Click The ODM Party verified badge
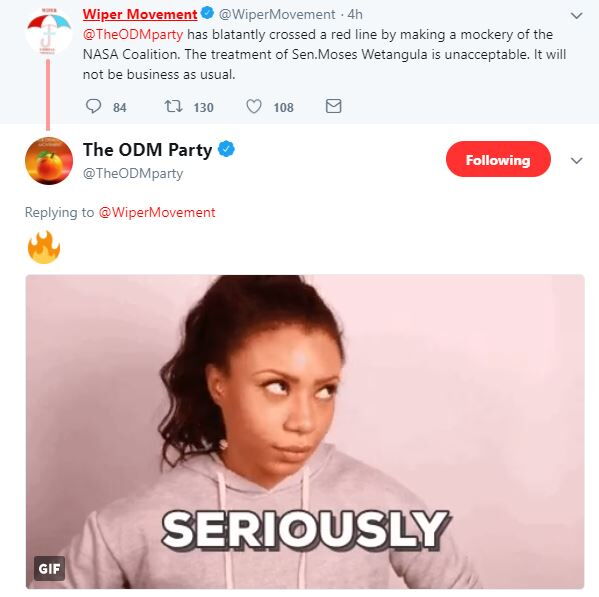Image resolution: width=599 pixels, height=597 pixels. tap(226, 149)
